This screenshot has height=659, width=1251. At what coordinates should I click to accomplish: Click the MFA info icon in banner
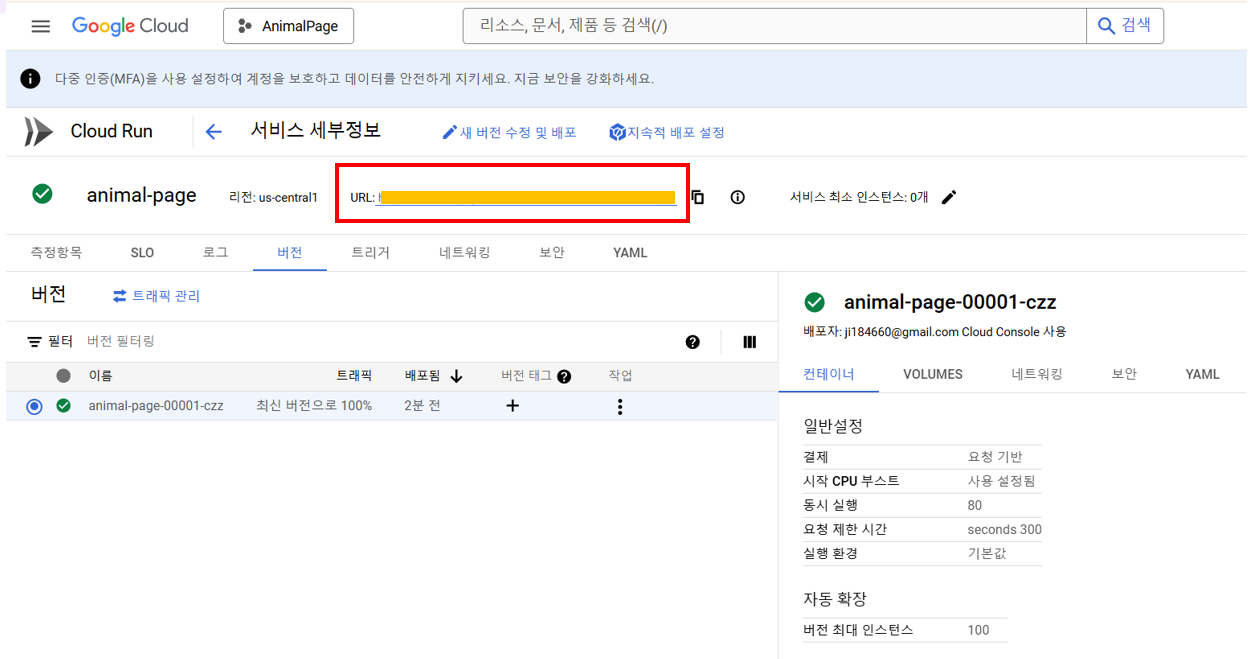point(31,78)
